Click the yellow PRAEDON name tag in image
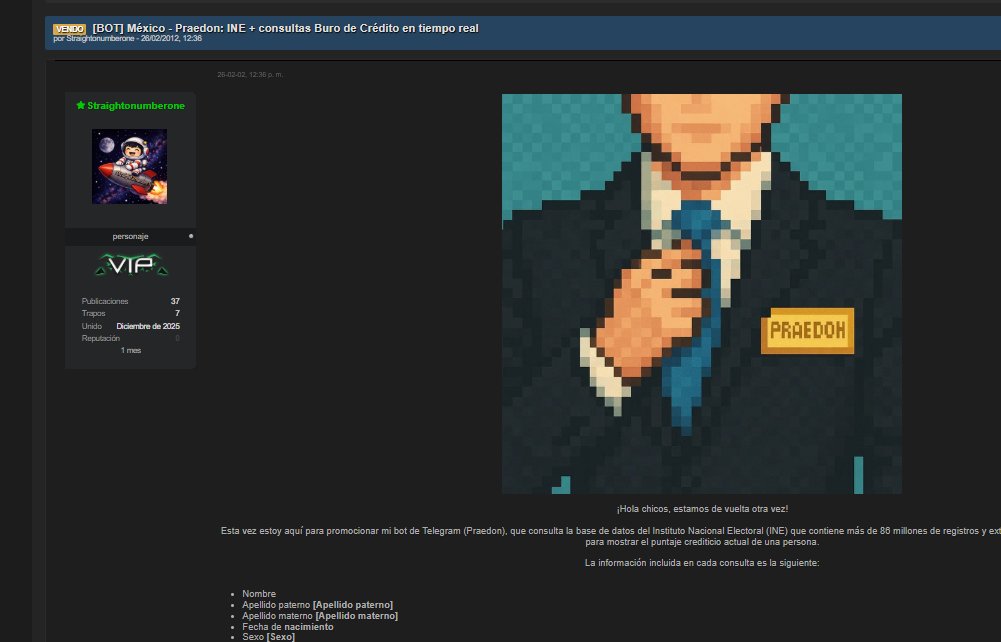 [808, 331]
